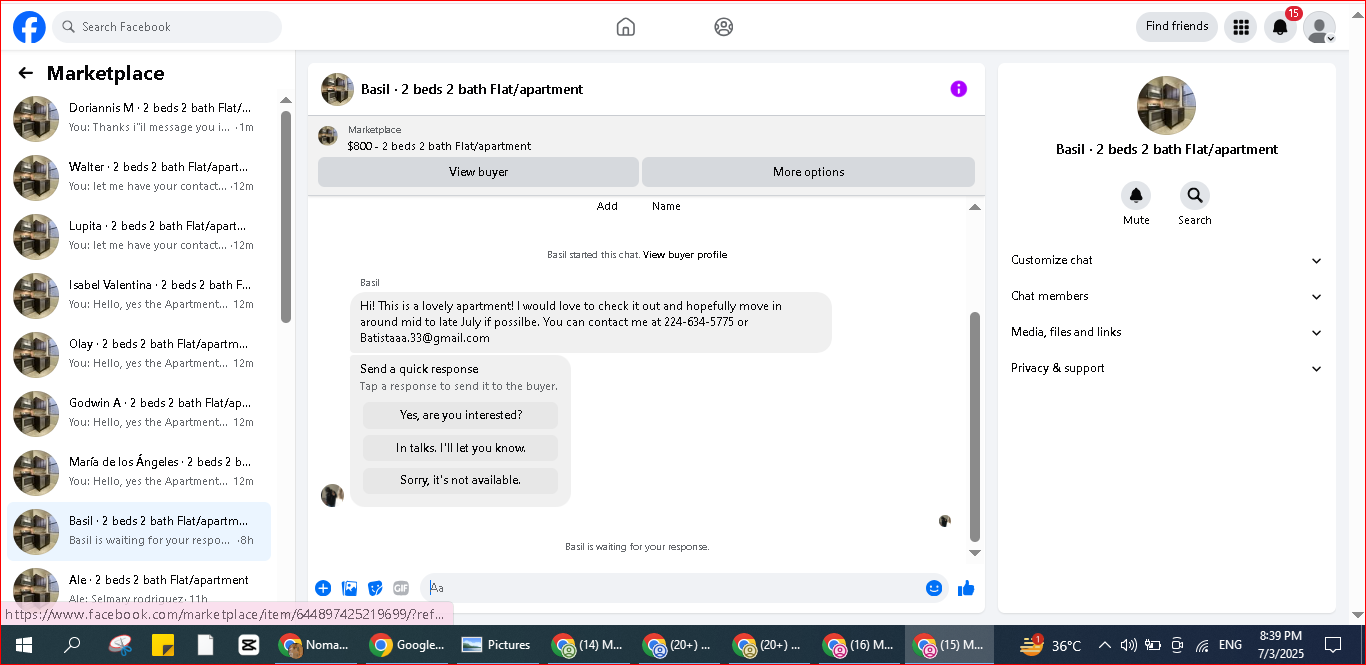Open weather widget showing 36°C
1366x665 pixels.
(1050, 645)
